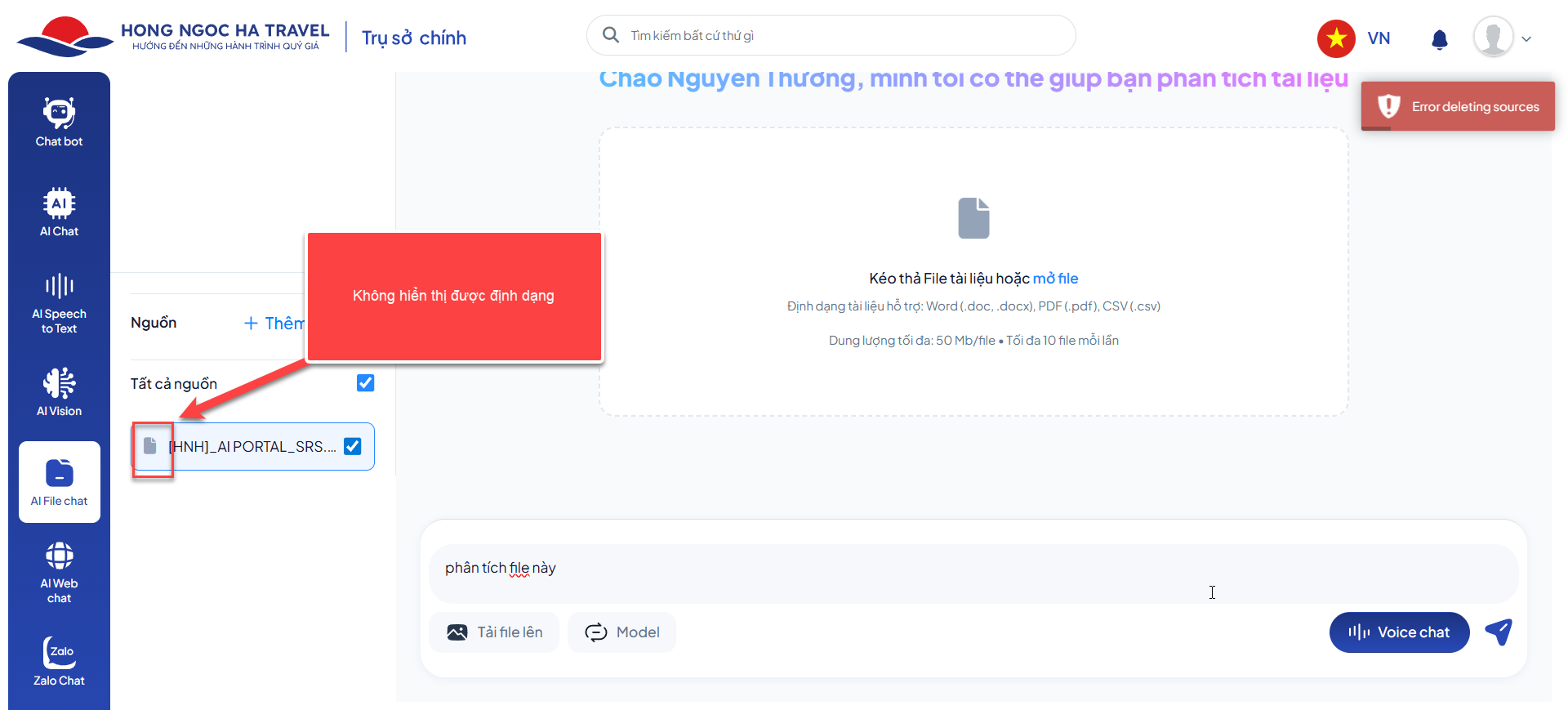Click the notification bell icon
The height and width of the screenshot is (710, 1568).
[x=1440, y=39]
